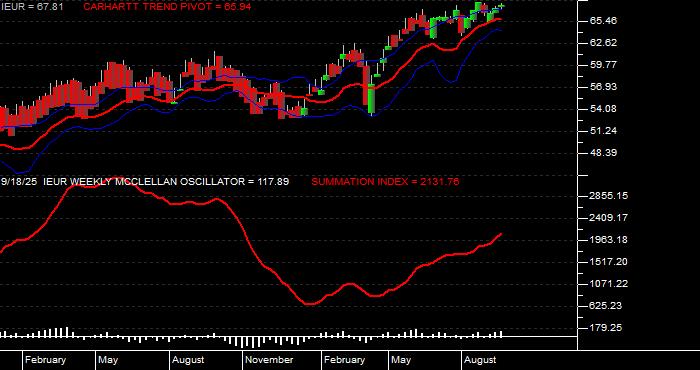
Task: Select the first February time axis marker
Action: [46, 360]
